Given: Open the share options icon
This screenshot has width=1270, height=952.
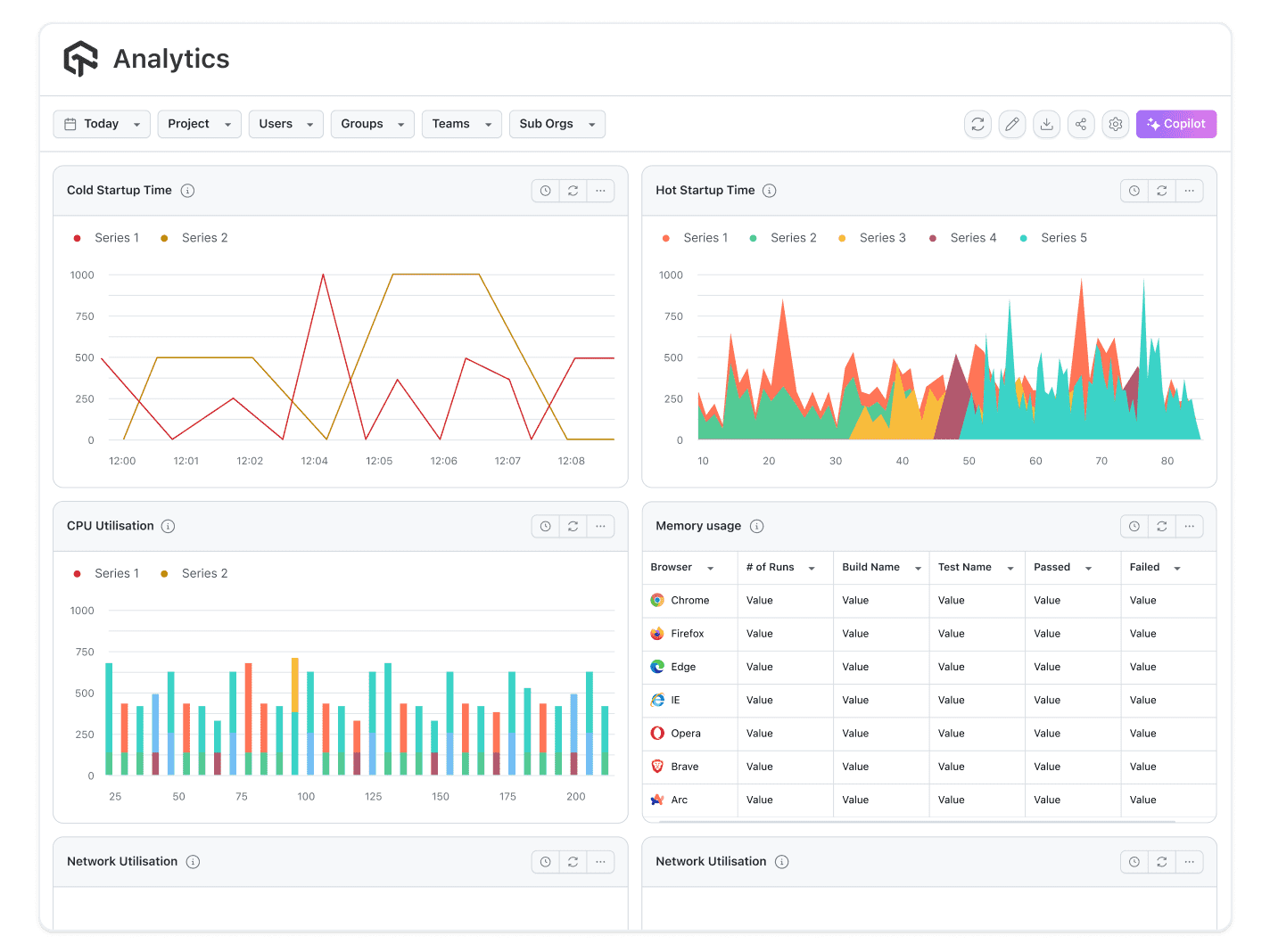Looking at the screenshot, I should click(1081, 124).
